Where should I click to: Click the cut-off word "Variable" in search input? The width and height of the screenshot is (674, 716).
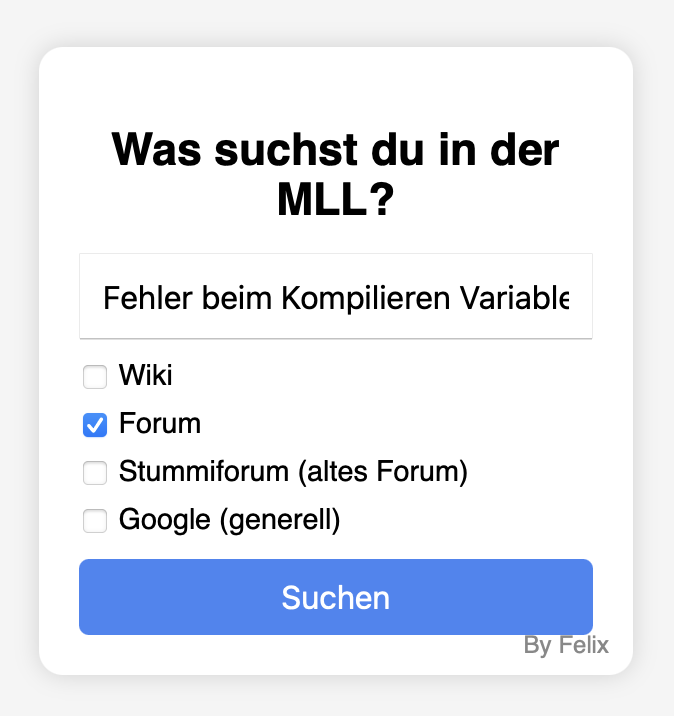(528, 298)
